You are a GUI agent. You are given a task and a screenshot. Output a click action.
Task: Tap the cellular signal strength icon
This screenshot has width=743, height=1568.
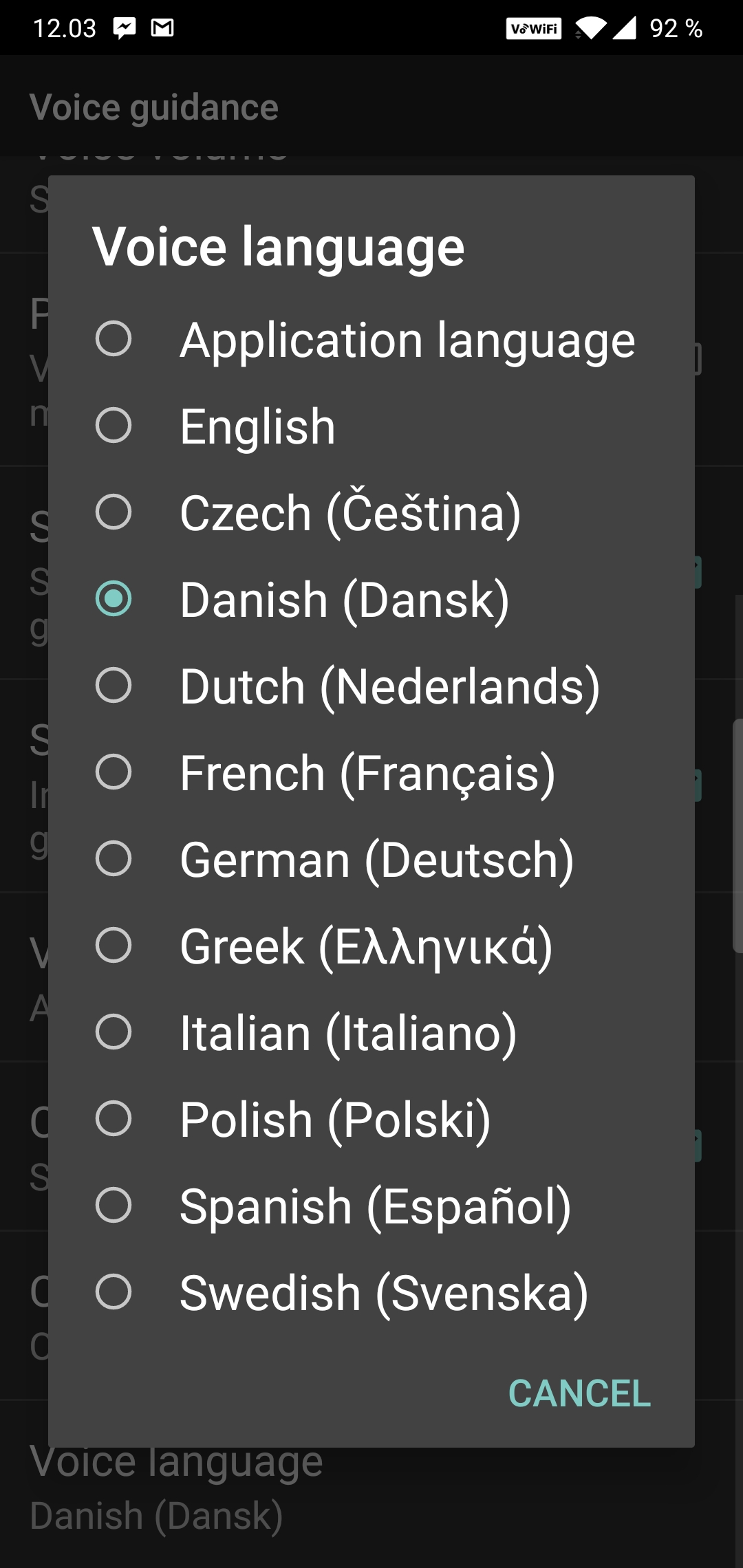[x=625, y=28]
